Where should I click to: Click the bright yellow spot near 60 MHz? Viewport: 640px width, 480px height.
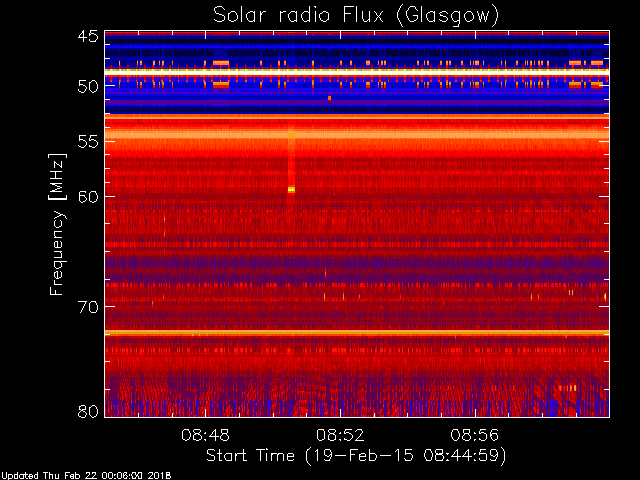(291, 189)
